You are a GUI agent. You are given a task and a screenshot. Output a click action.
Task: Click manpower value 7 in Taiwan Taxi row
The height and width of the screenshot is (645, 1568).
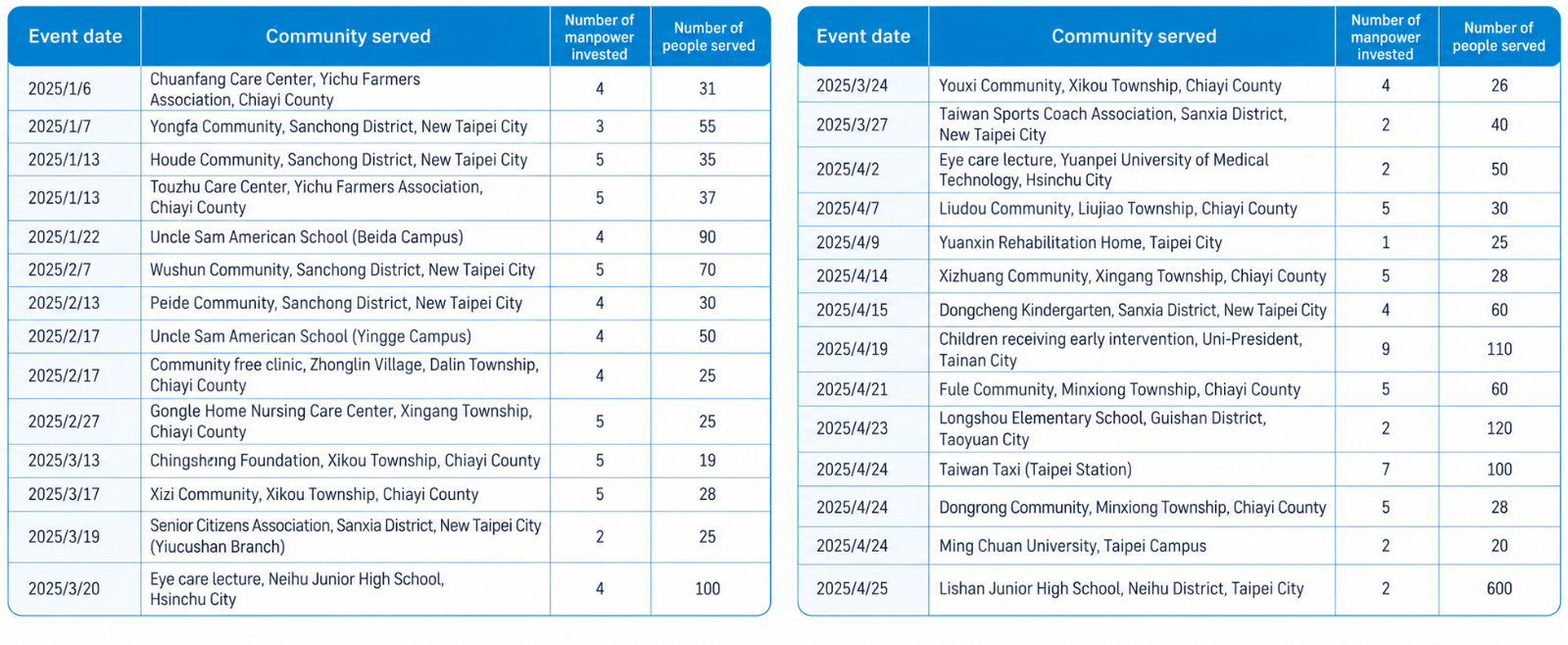[1386, 470]
